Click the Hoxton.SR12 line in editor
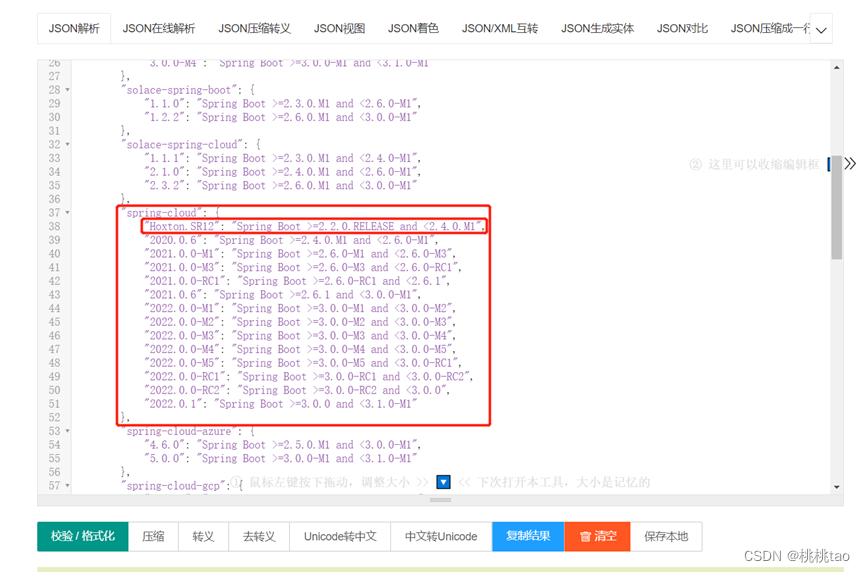The width and height of the screenshot is (865, 572). point(314,226)
